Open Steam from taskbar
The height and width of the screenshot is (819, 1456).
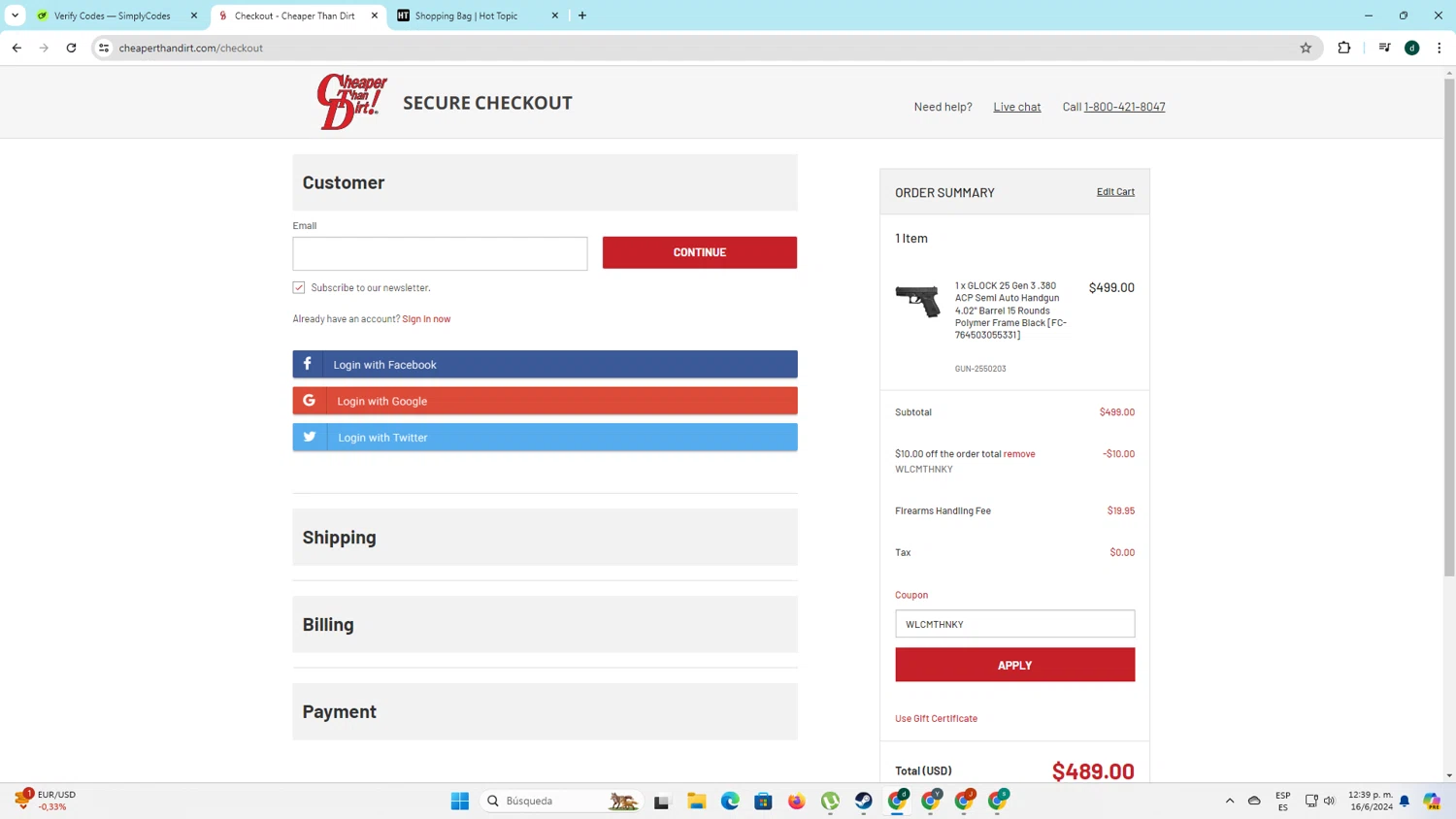864,801
